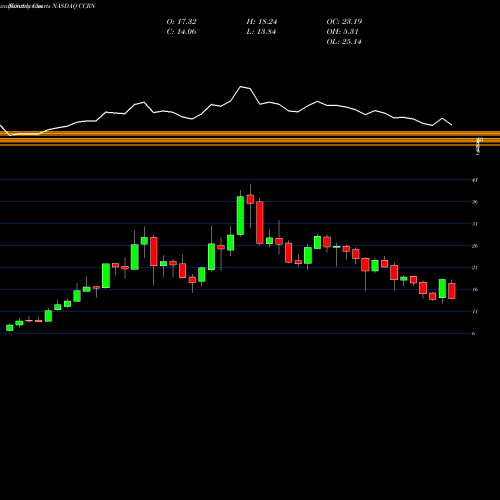Click the 41 price axis label
500x500 pixels.
pyautogui.click(x=475, y=180)
